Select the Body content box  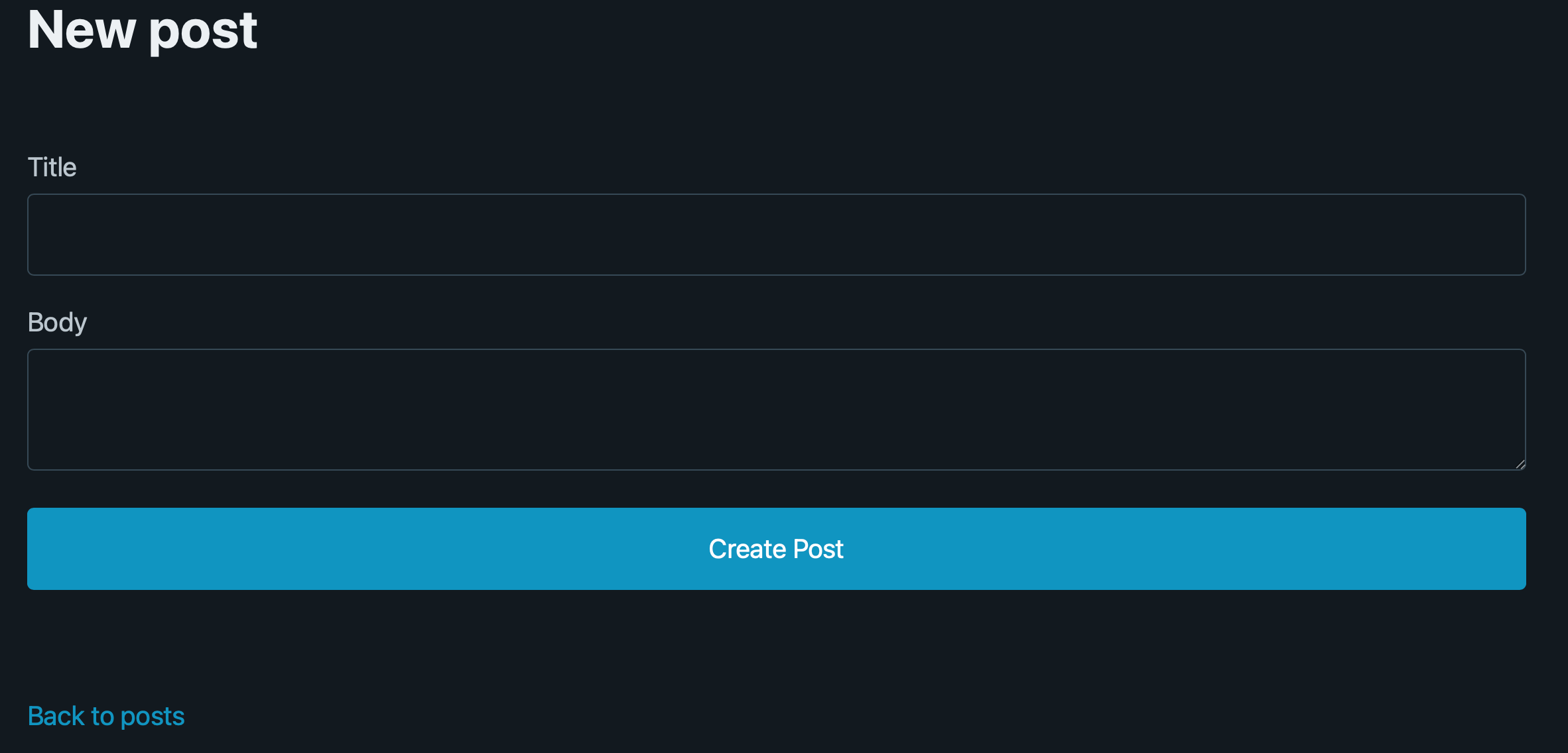(x=776, y=409)
